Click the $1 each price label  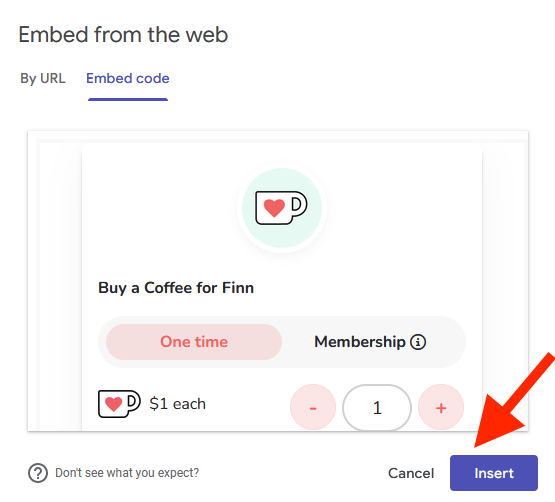(x=177, y=404)
